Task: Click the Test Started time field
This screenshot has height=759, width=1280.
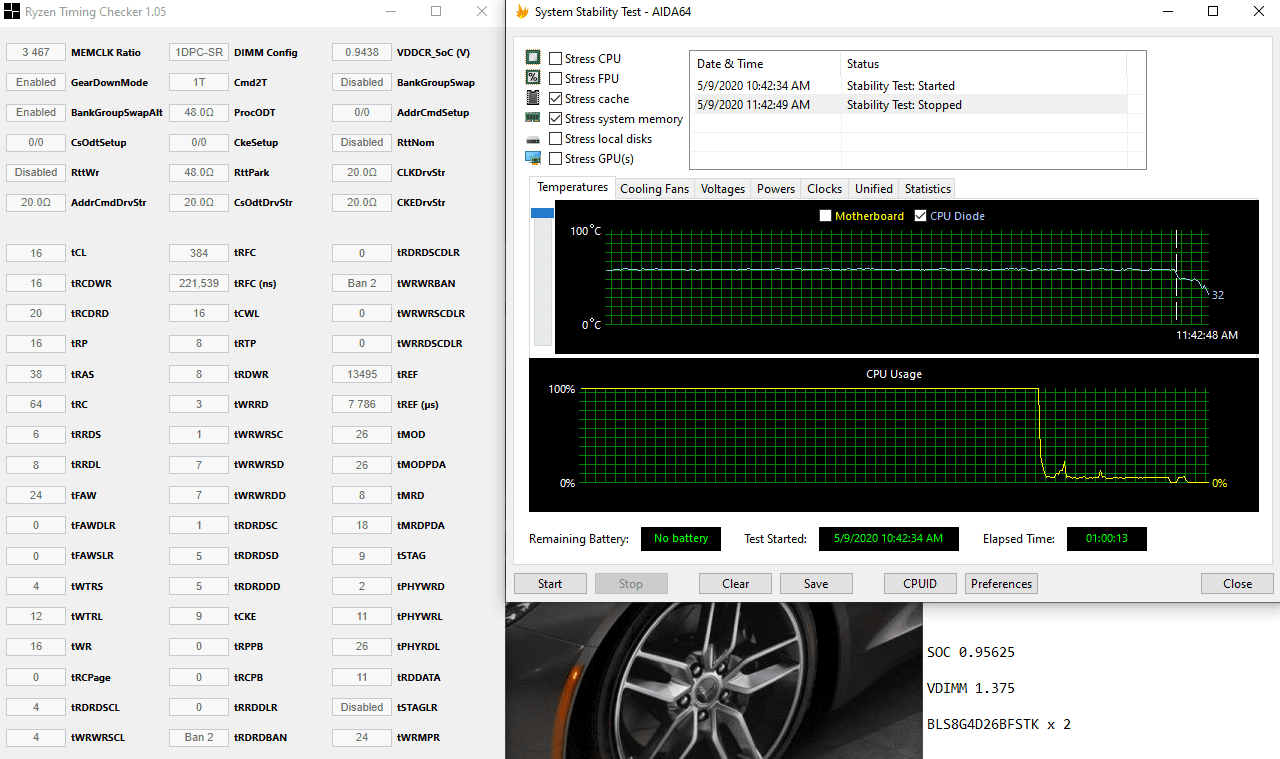Action: pos(889,539)
